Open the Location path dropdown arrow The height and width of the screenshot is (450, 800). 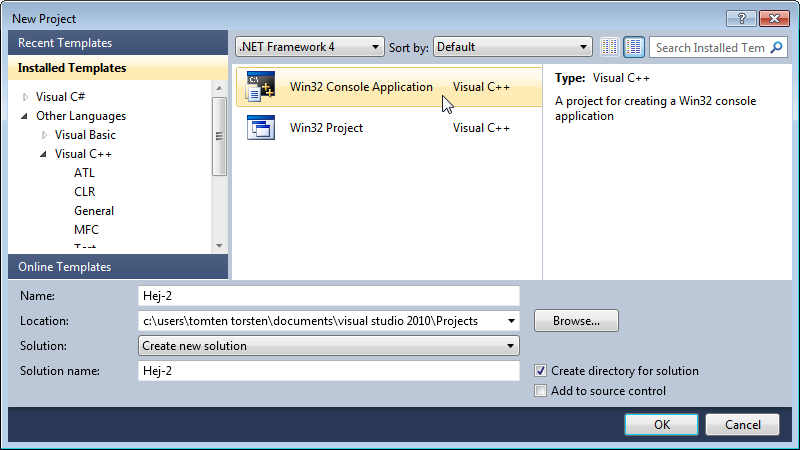511,321
